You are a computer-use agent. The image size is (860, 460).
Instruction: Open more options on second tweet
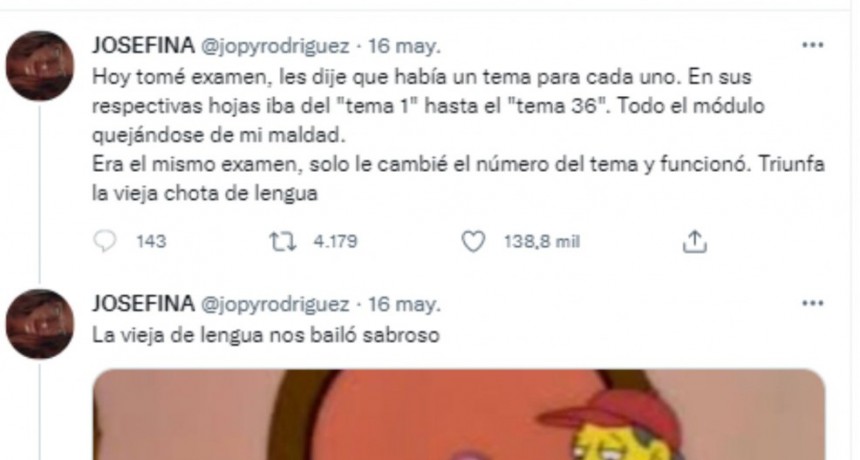point(812,304)
